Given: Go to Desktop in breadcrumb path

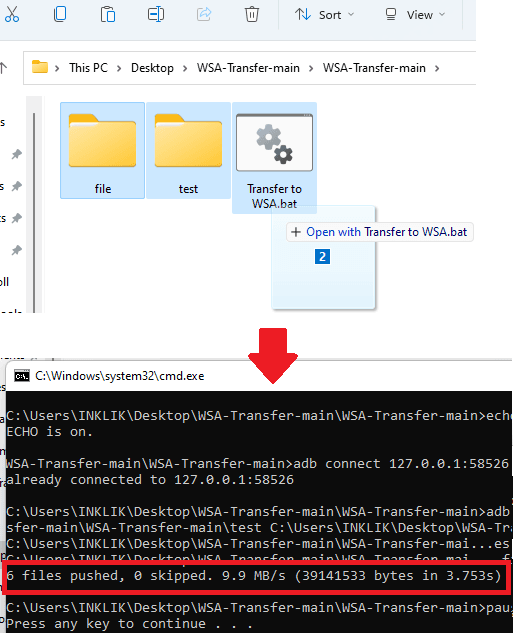Looking at the screenshot, I should coord(152,68).
